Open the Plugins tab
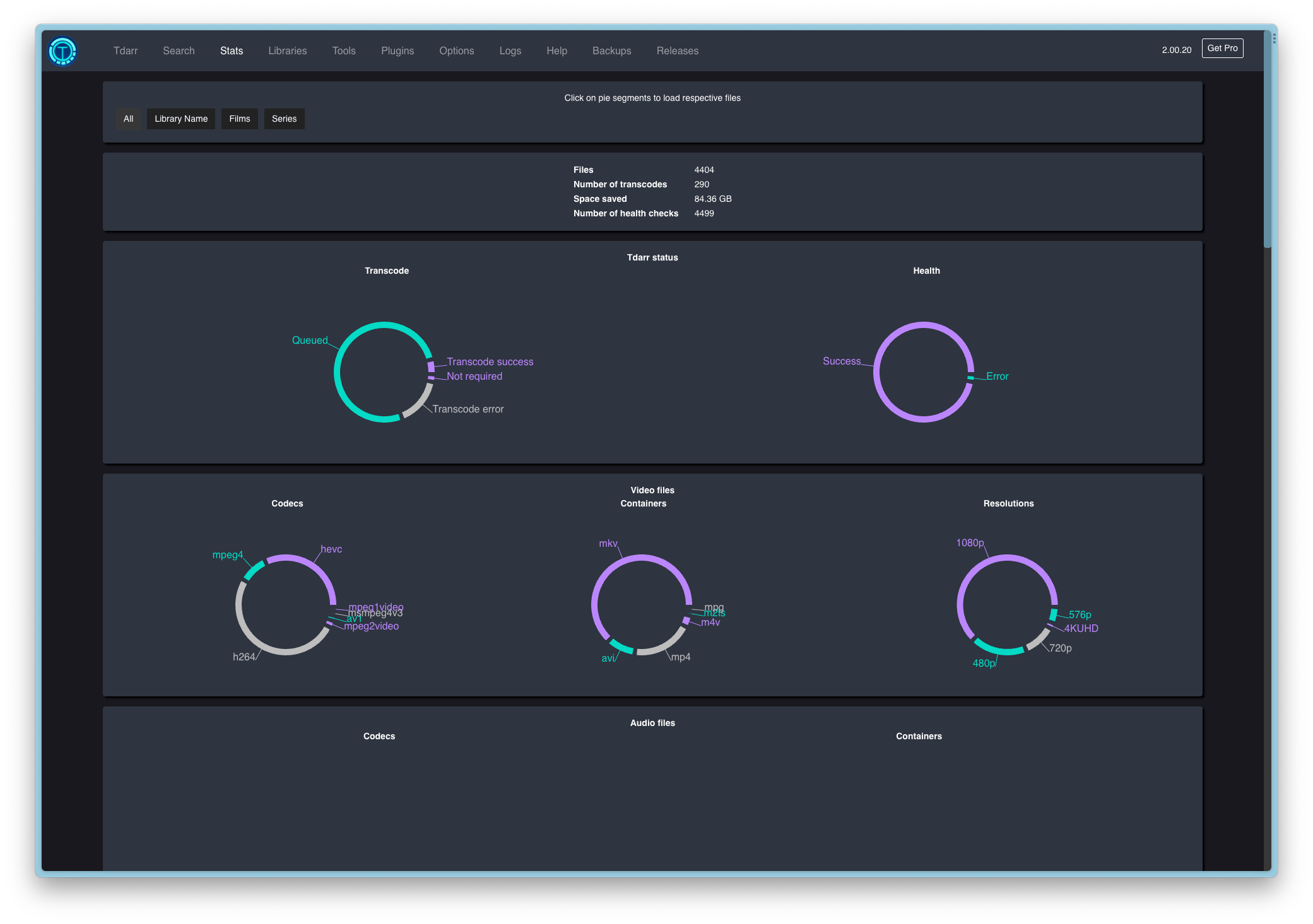Viewport: 1313px width, 924px height. click(397, 50)
